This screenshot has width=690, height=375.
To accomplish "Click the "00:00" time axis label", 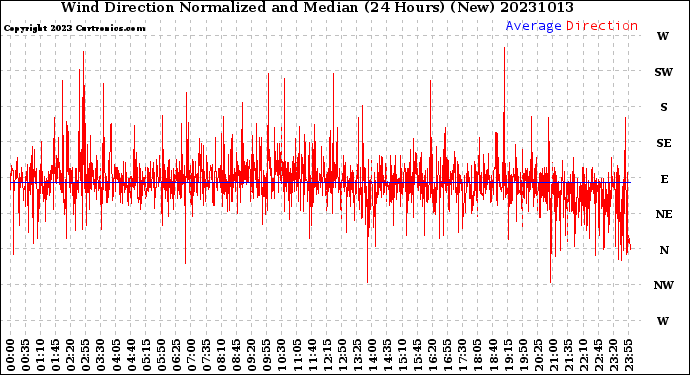I will coord(11,355).
